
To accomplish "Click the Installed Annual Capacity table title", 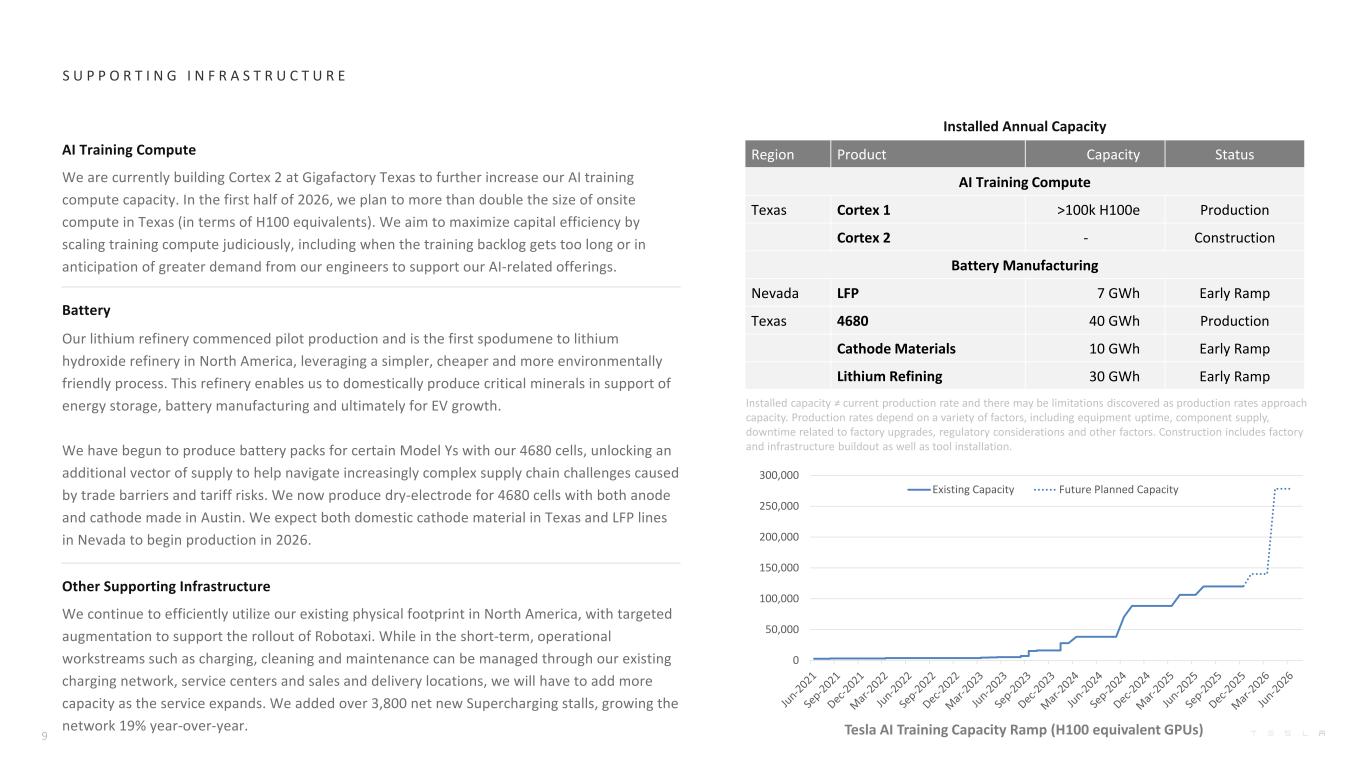I will [1024, 126].
